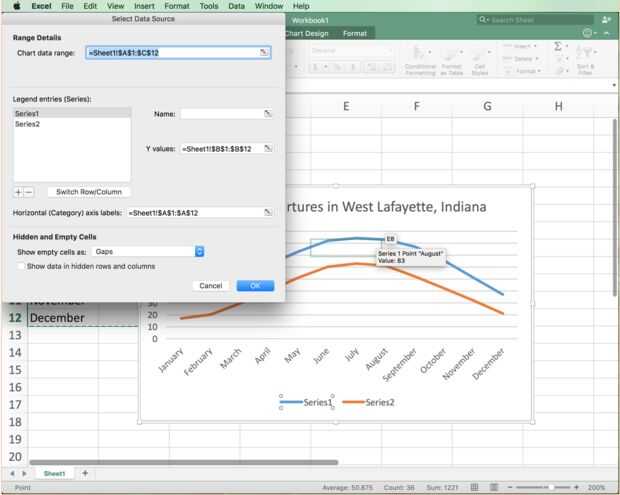The width and height of the screenshot is (620, 495).
Task: Click the vertical scrollbar of the sheet
Action: click(x=615, y=208)
